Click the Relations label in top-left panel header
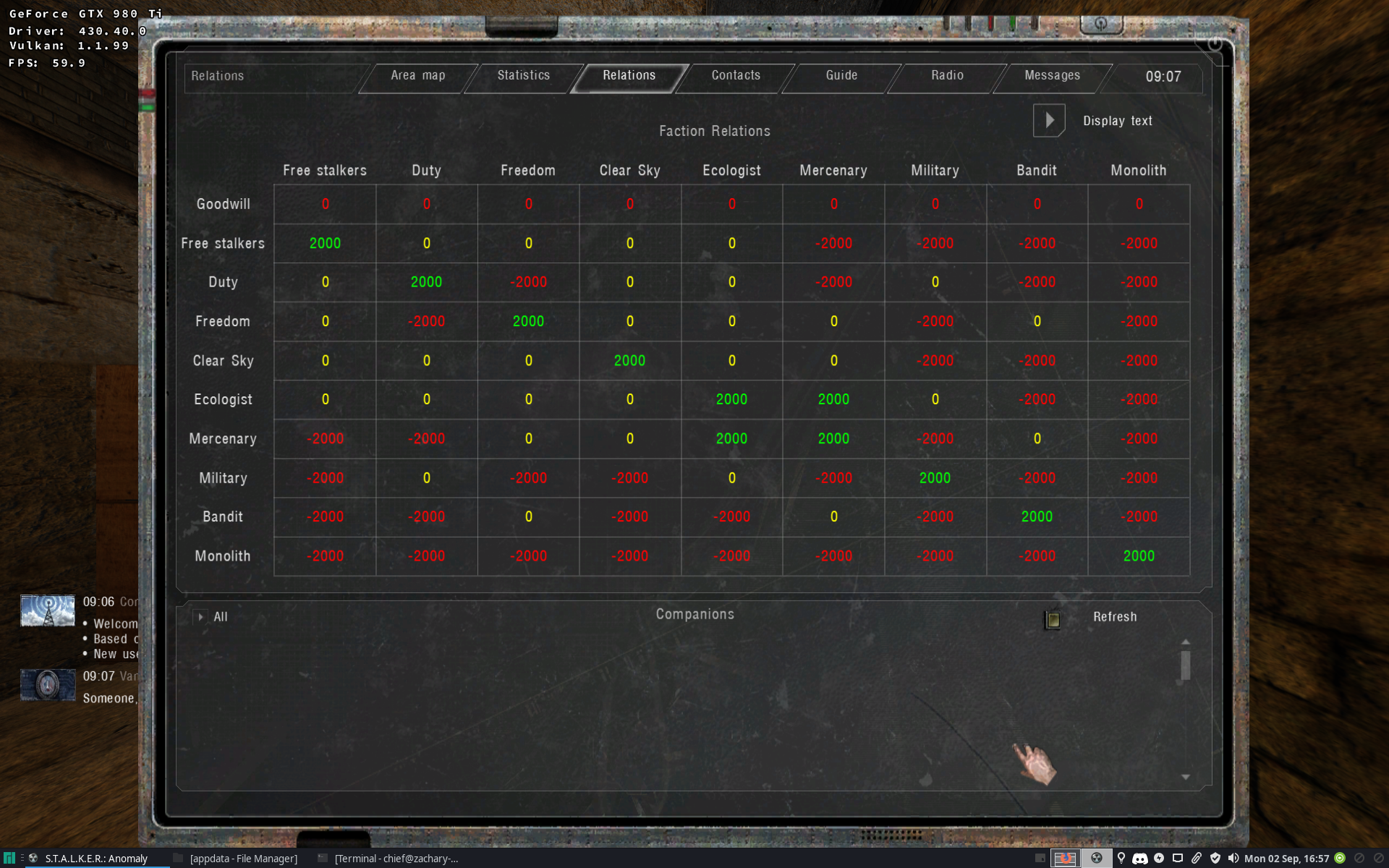Viewport: 1389px width, 868px height. click(218, 75)
